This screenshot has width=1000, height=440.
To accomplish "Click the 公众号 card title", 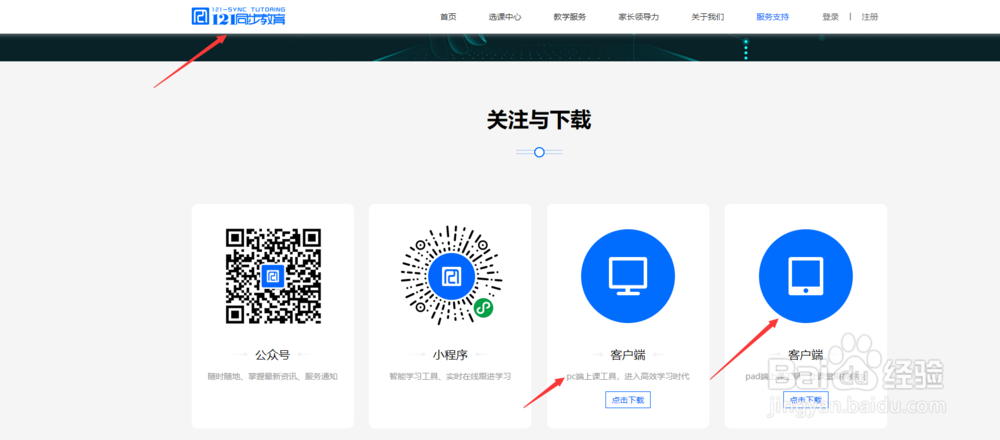I will point(272,355).
